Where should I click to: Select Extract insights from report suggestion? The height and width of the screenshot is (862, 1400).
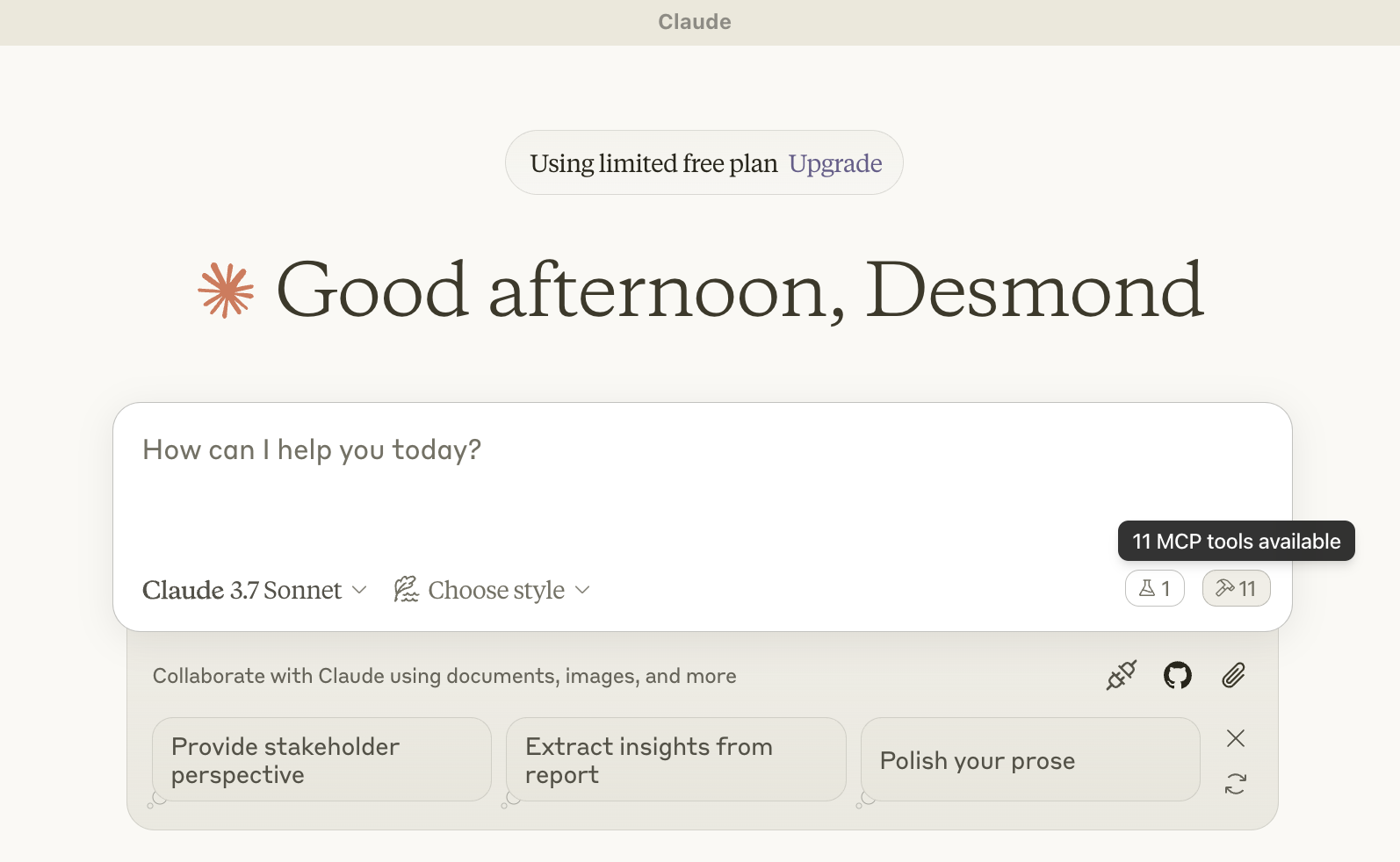point(676,759)
